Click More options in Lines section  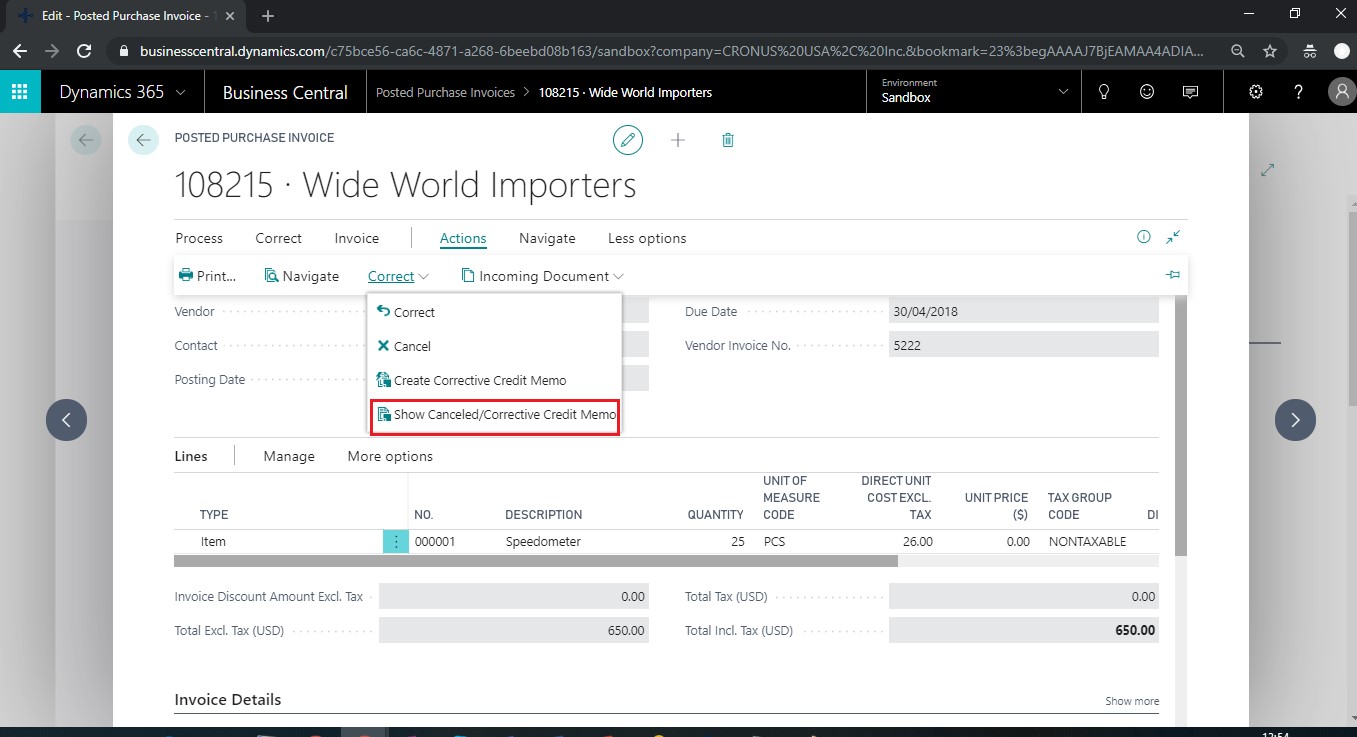(390, 456)
